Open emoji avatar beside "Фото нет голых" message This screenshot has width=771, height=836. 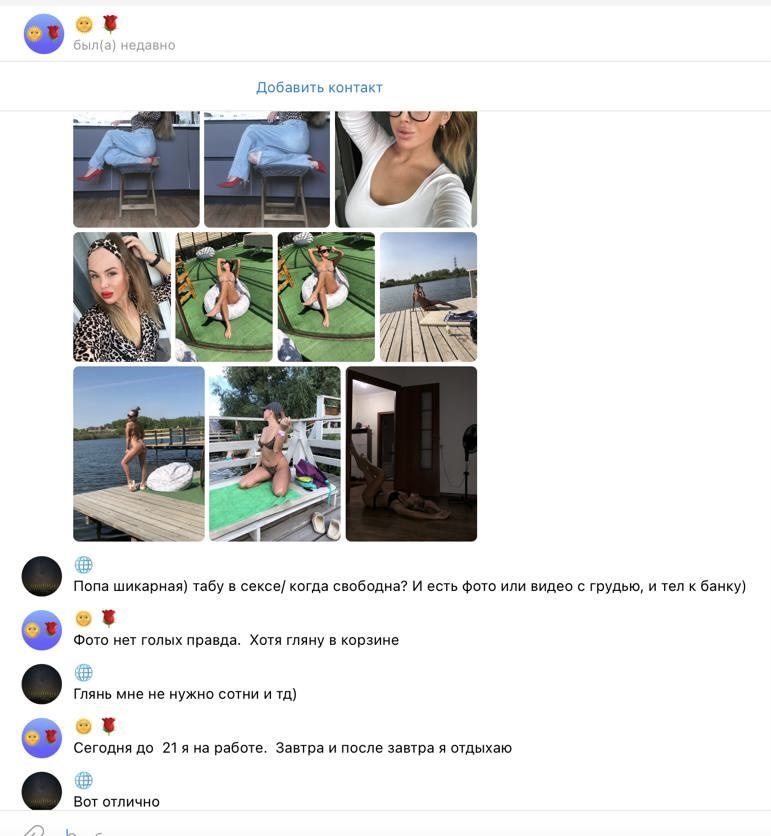coord(42,630)
